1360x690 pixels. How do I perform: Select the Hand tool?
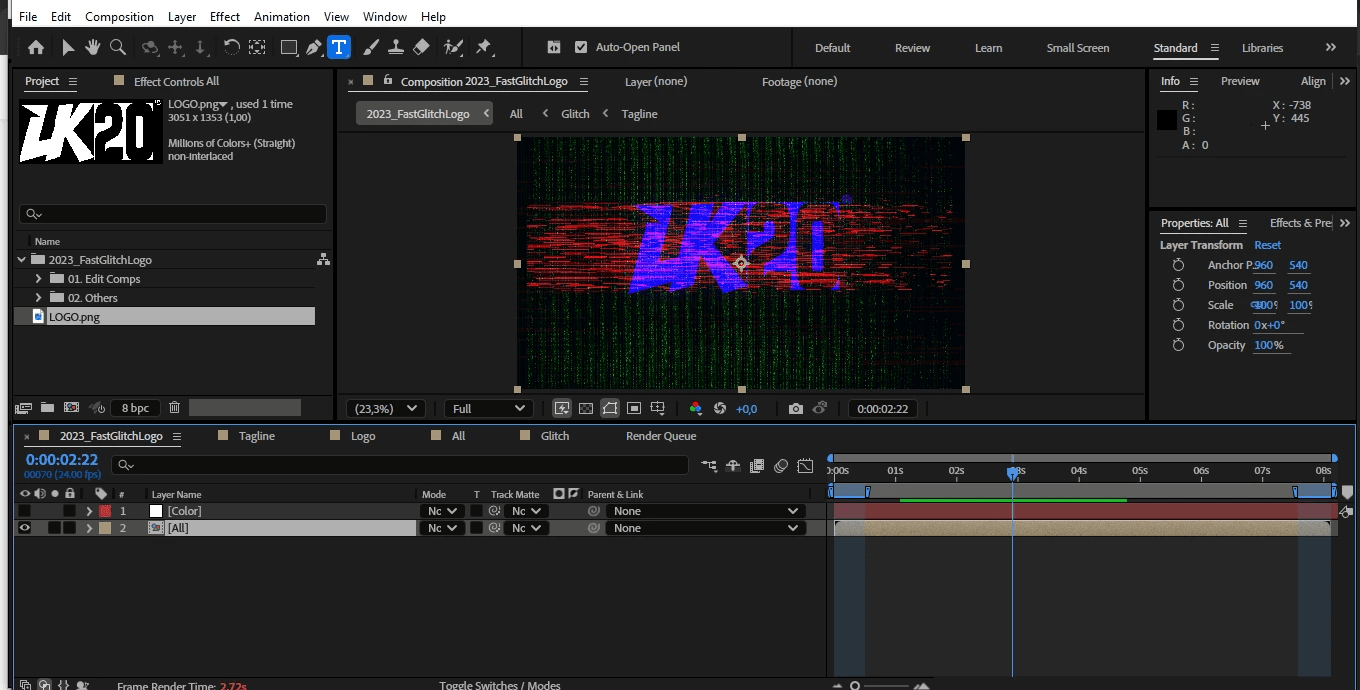[x=92, y=47]
